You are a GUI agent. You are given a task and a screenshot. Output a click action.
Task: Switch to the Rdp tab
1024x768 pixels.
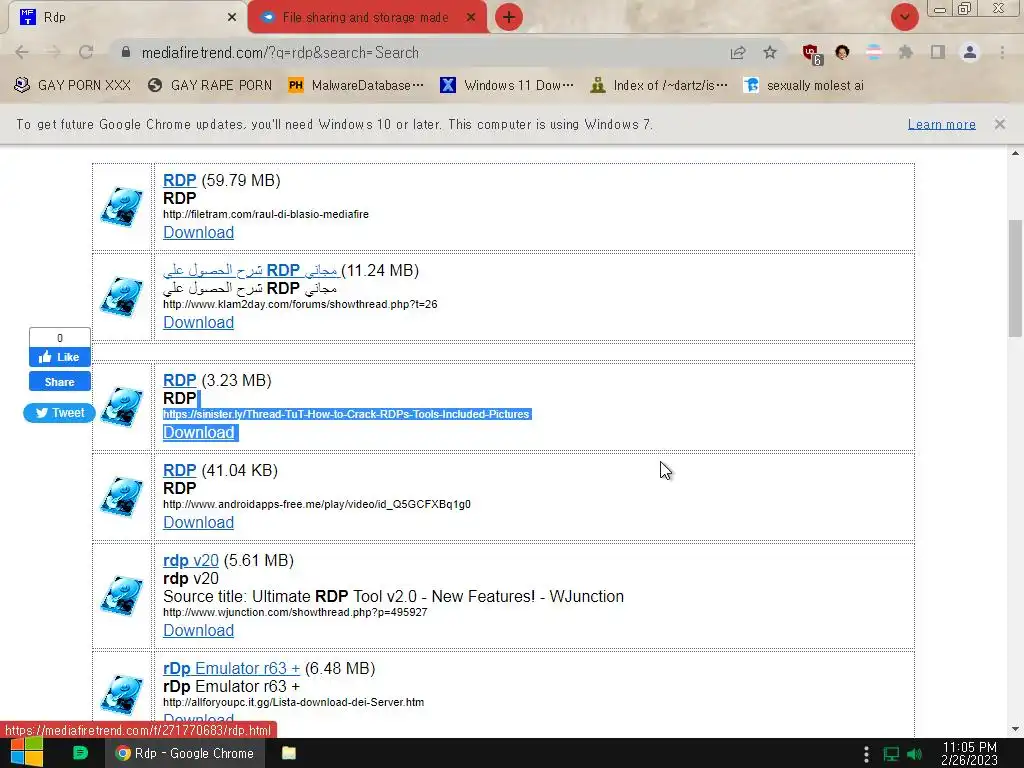127,17
